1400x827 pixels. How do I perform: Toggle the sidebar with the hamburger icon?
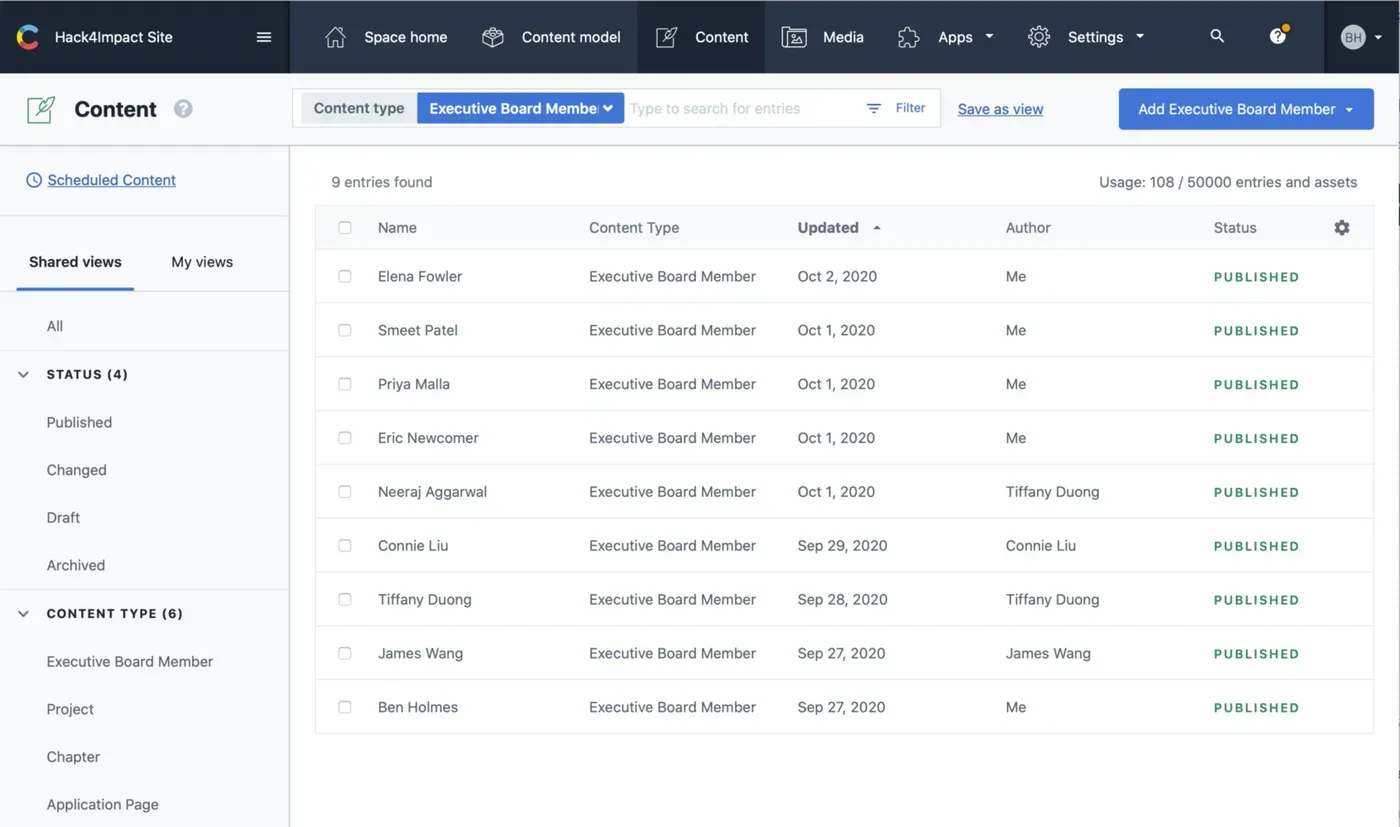pos(264,36)
